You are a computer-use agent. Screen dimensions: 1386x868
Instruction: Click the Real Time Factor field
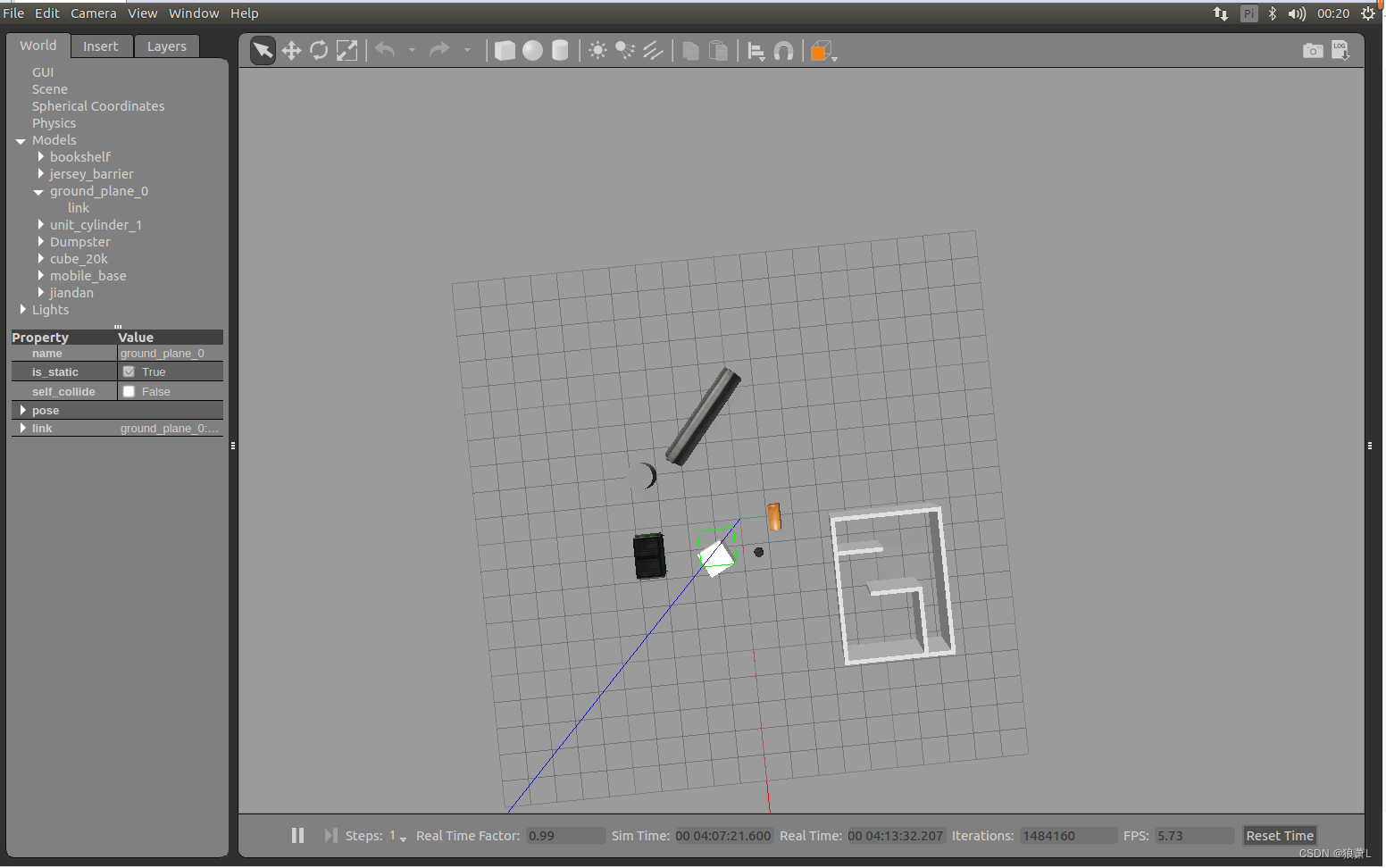(565, 835)
